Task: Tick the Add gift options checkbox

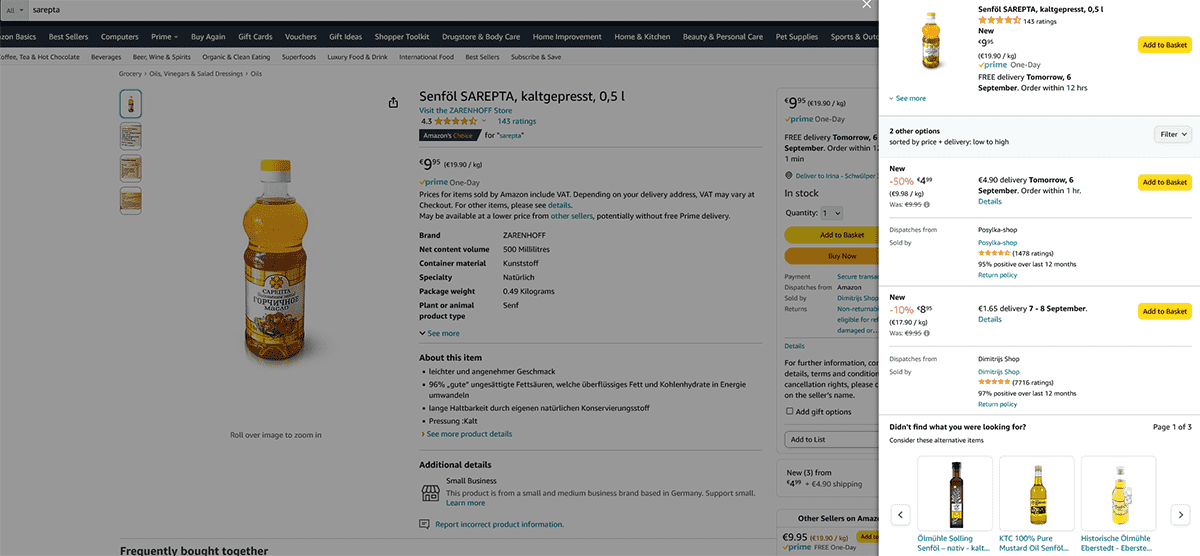Action: pyautogui.click(x=790, y=412)
